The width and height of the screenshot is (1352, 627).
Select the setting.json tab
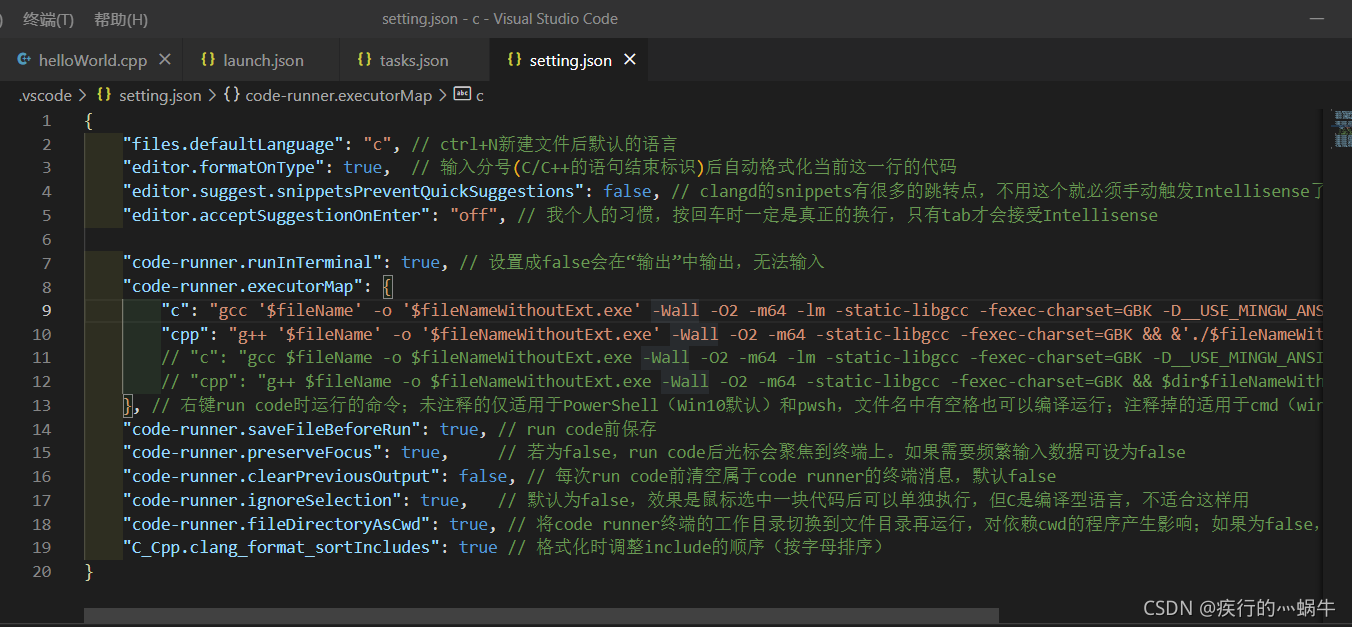pos(570,60)
